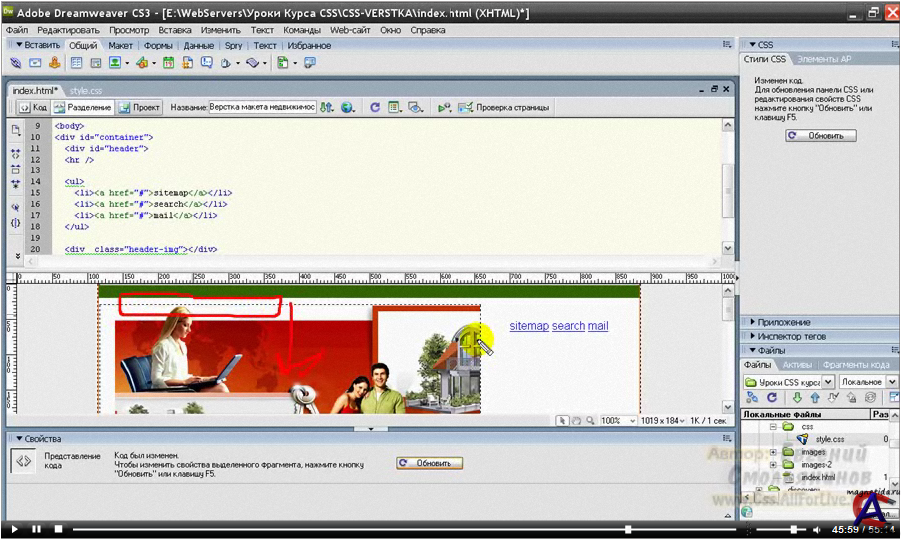Viewport: 901px width, 539px height.
Task: Expand the Приложение panel
Action: (x=752, y=322)
